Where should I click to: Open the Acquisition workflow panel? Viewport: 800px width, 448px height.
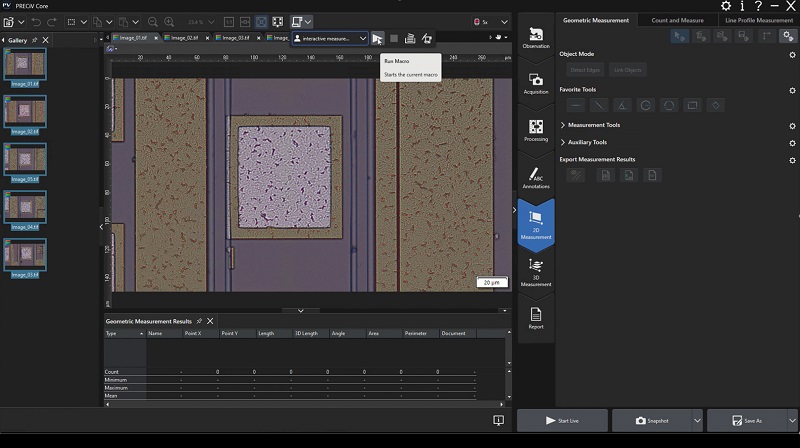536,83
